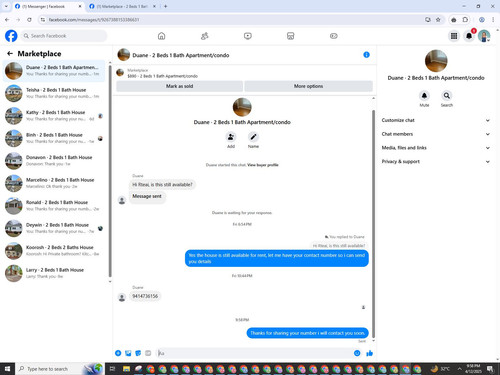Open Marcelino - 2 Beds 1 Bath House chat
The image size is (500, 375).
54,183
